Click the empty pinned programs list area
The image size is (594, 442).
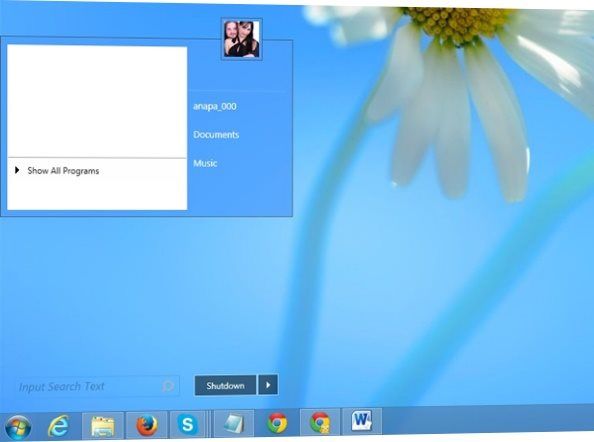(x=97, y=102)
